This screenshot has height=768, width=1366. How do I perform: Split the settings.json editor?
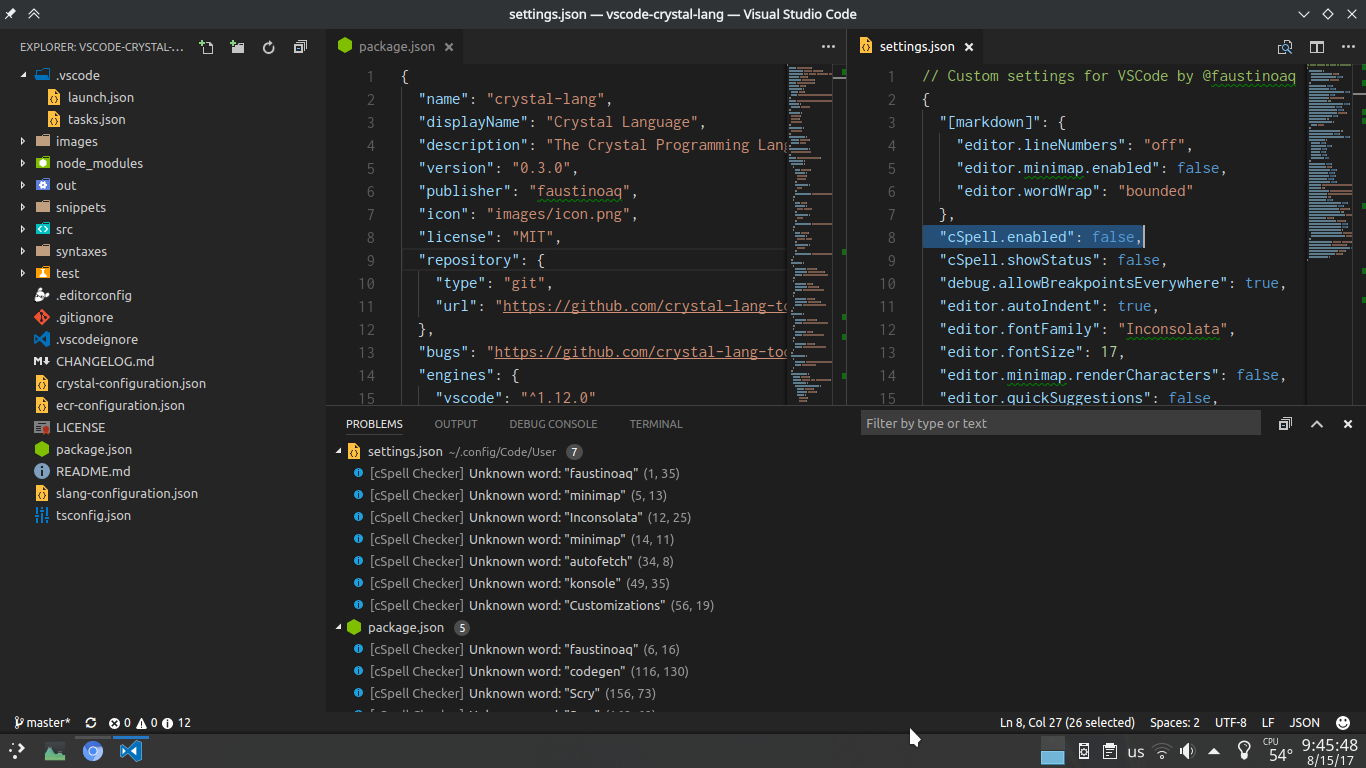(x=1317, y=47)
